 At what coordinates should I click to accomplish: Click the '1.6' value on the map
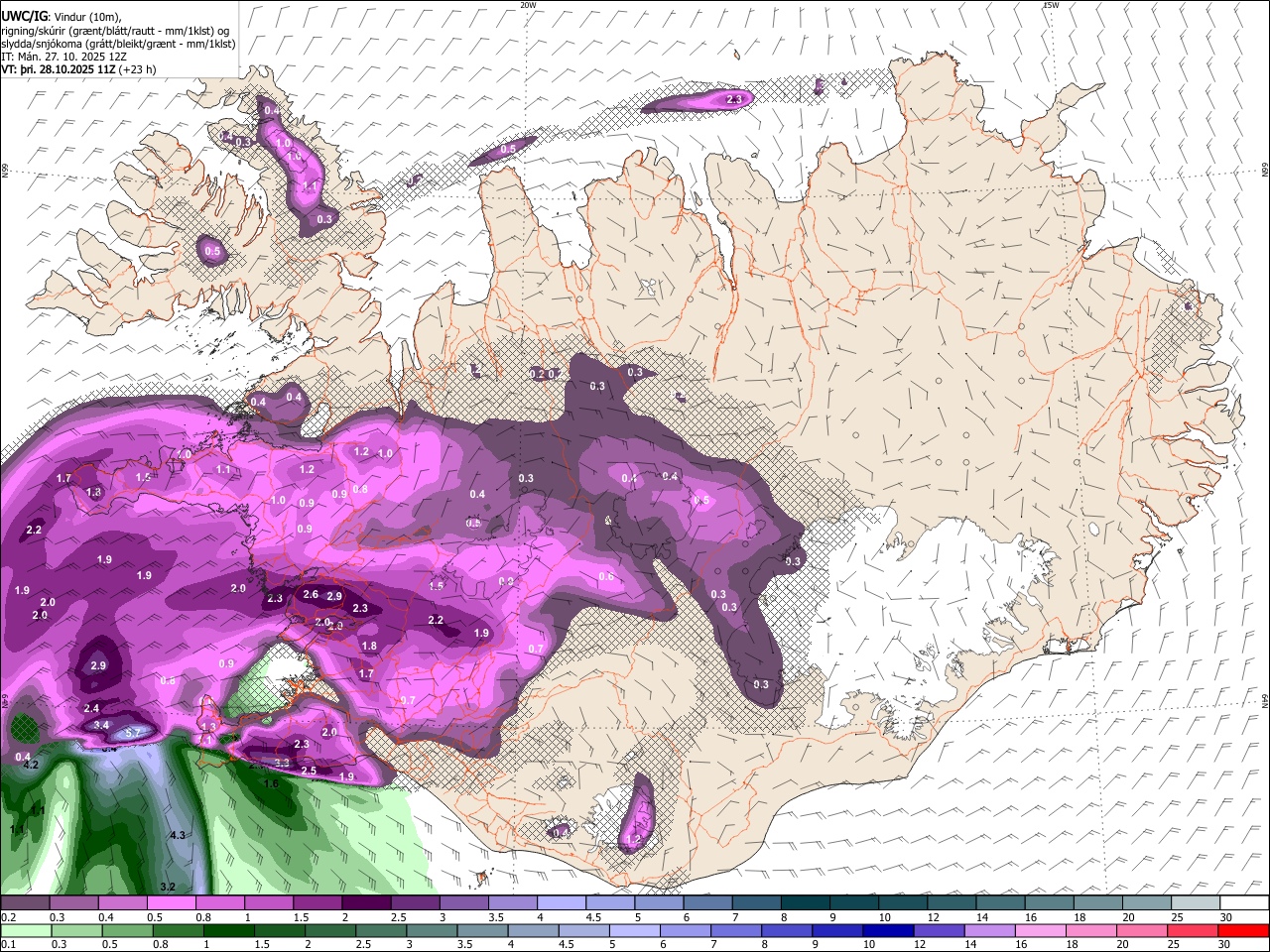click(272, 783)
